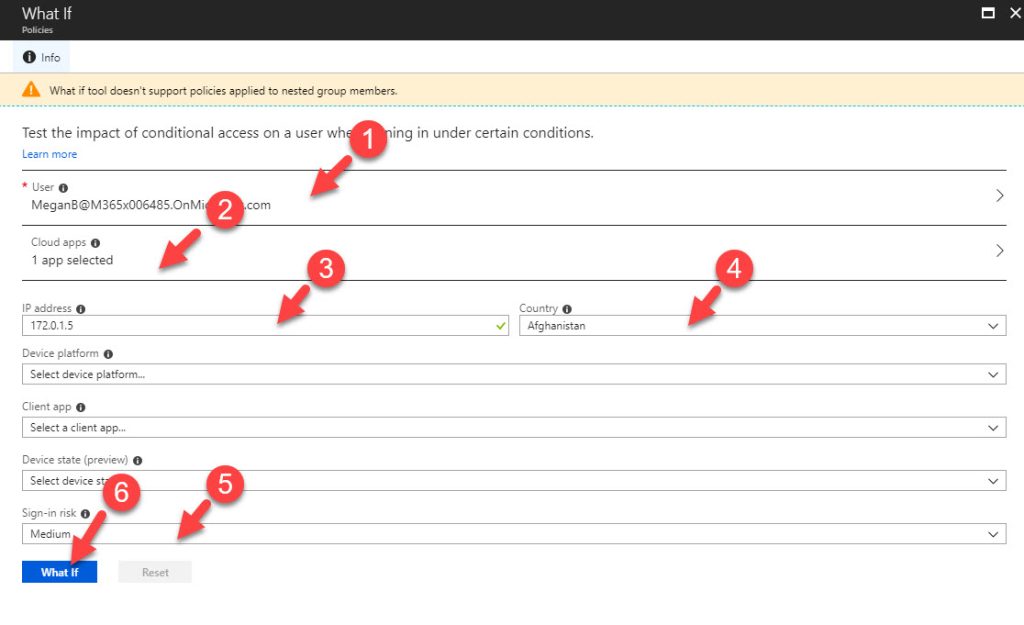
Task: Expand the Cloud apps selection row
Action: tap(999, 251)
